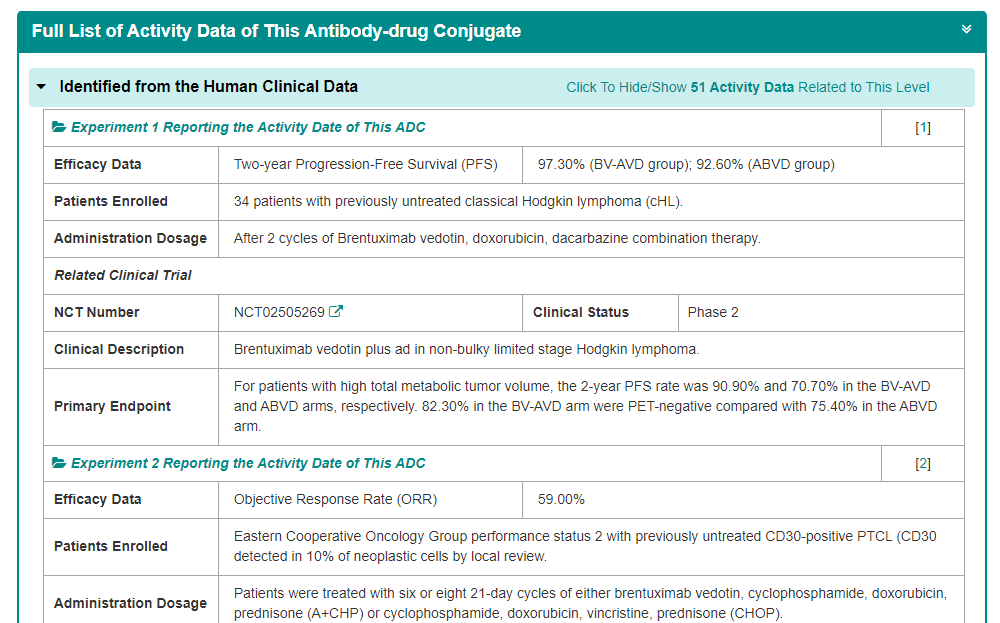Click the 59.00% efficacy value

(561, 500)
